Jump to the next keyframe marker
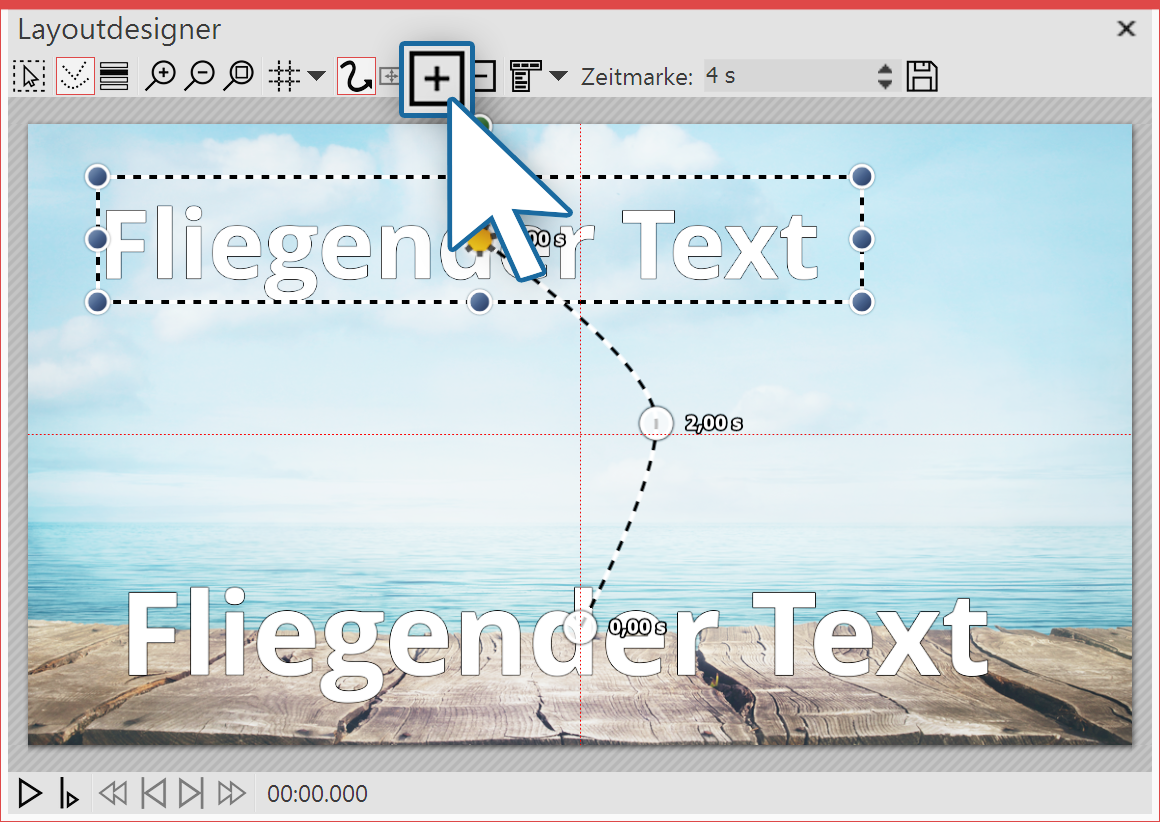The width and height of the screenshot is (1160, 822). click(x=190, y=792)
